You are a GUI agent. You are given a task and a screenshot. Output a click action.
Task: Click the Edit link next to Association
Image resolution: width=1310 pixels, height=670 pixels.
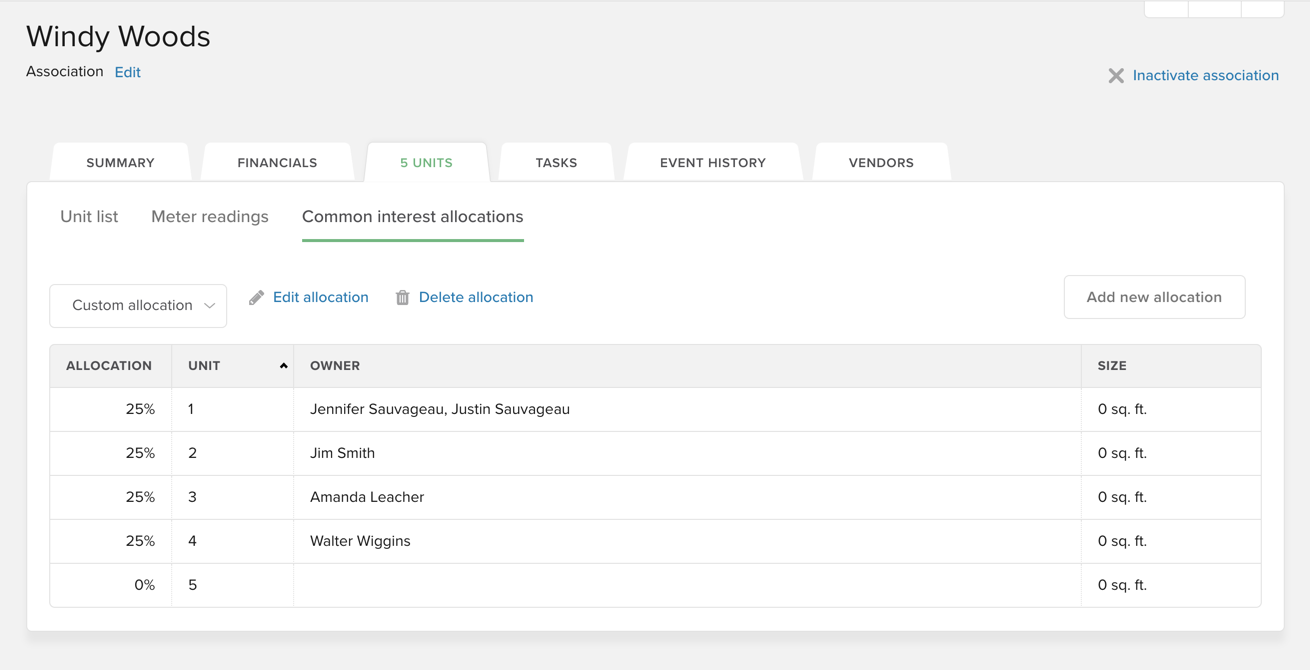[x=127, y=73]
